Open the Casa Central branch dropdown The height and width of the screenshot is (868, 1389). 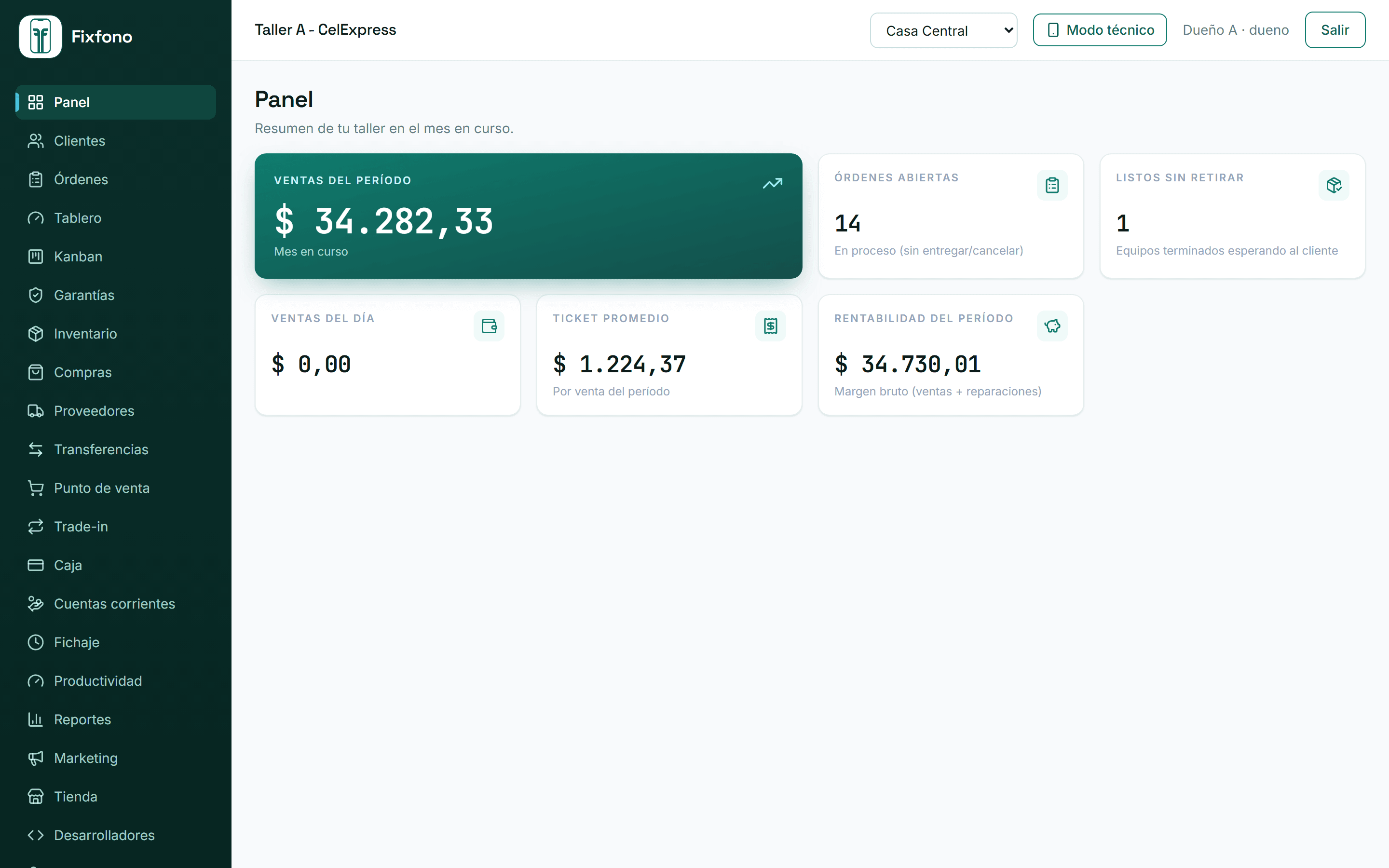[943, 30]
